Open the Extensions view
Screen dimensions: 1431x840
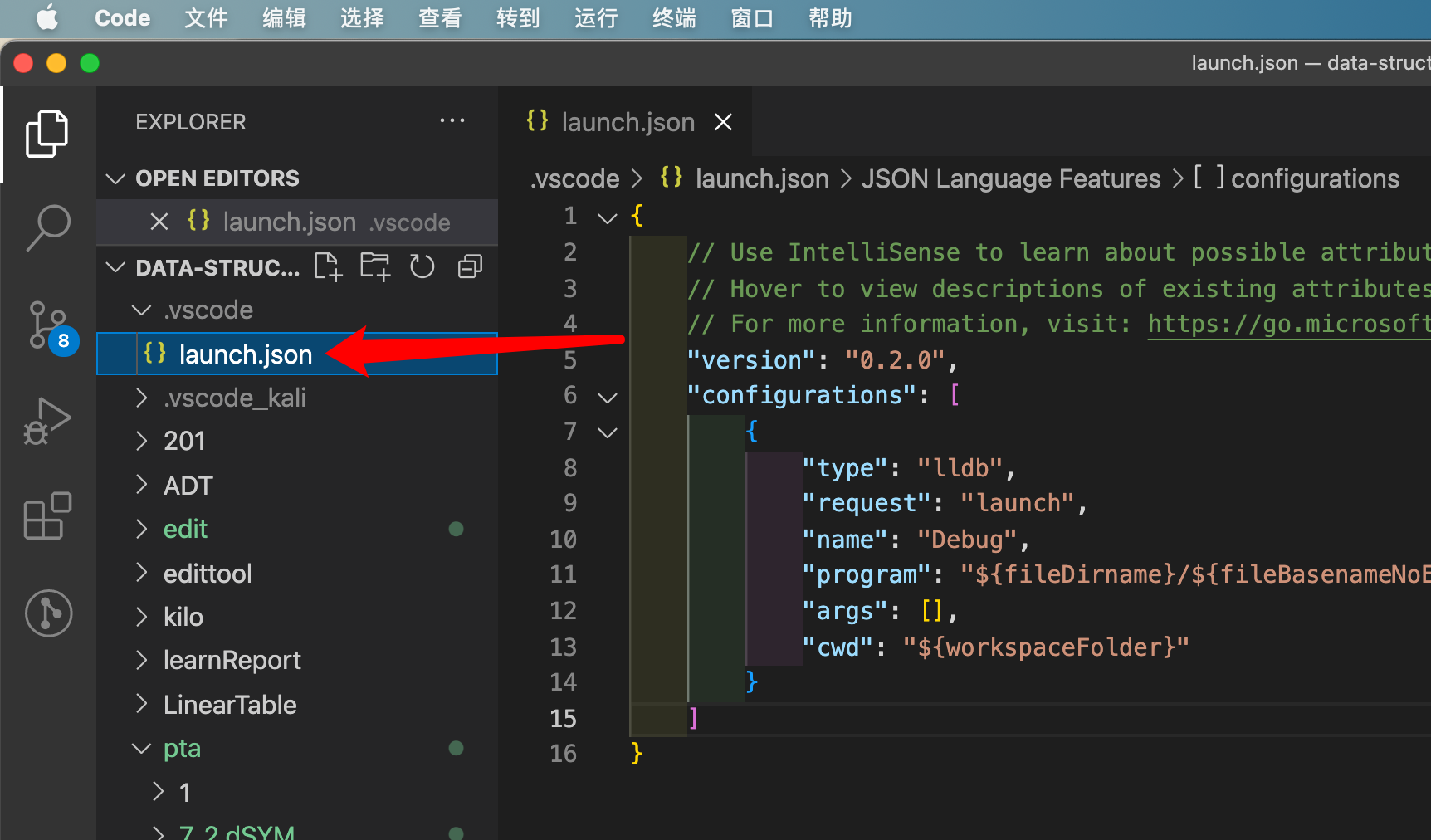pos(47,516)
